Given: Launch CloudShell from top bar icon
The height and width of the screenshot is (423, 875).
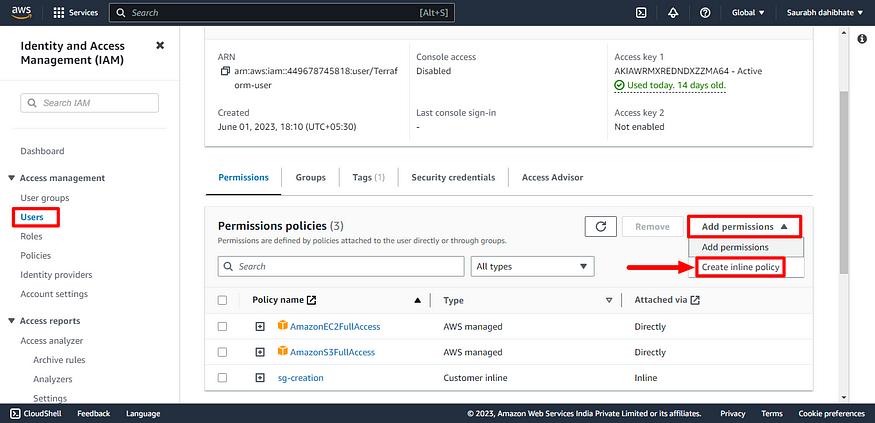Looking at the screenshot, I should (641, 12).
